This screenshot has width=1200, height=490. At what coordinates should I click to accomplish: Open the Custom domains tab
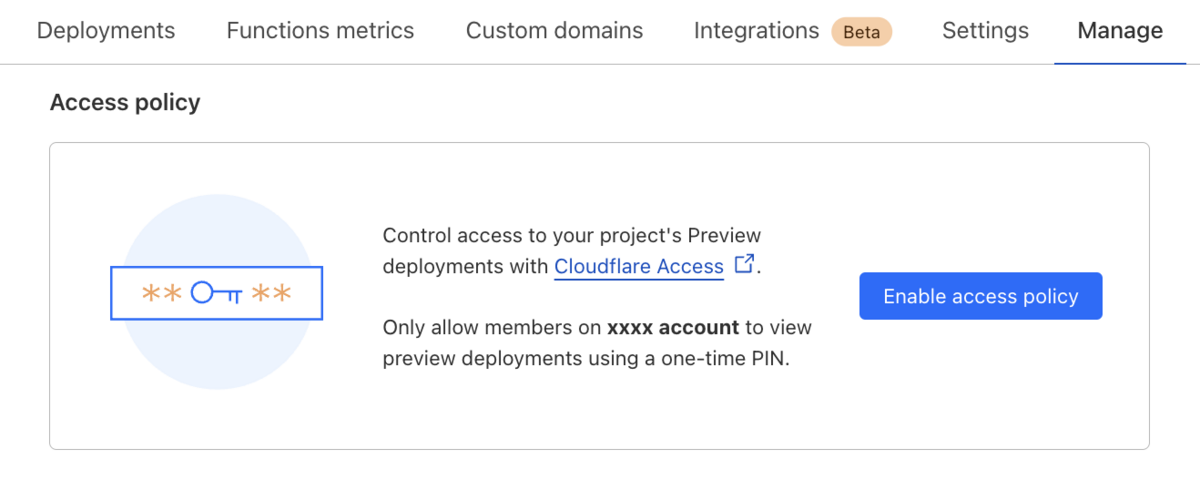point(554,31)
